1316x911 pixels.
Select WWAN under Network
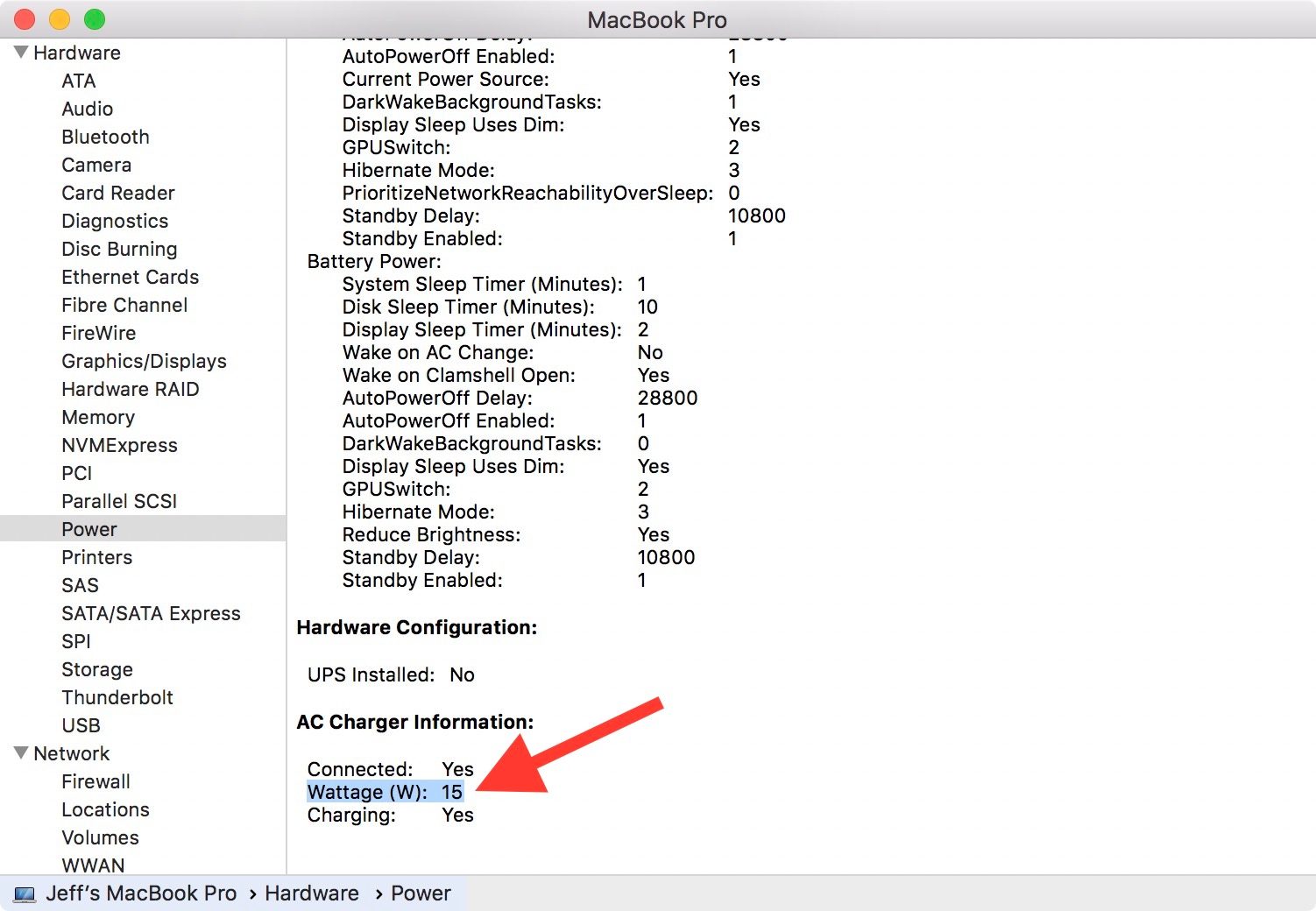(93, 865)
